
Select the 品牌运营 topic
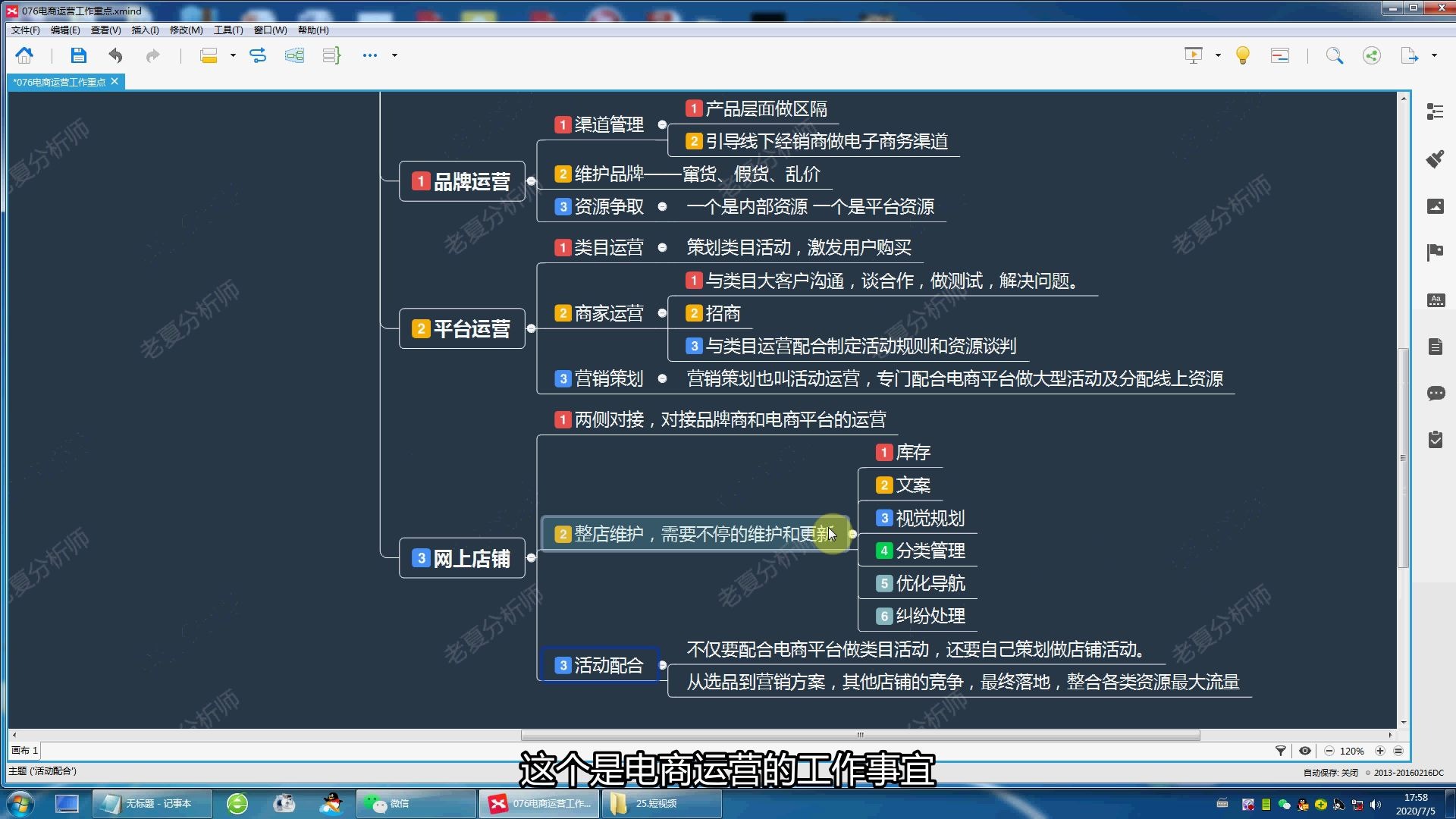[462, 181]
